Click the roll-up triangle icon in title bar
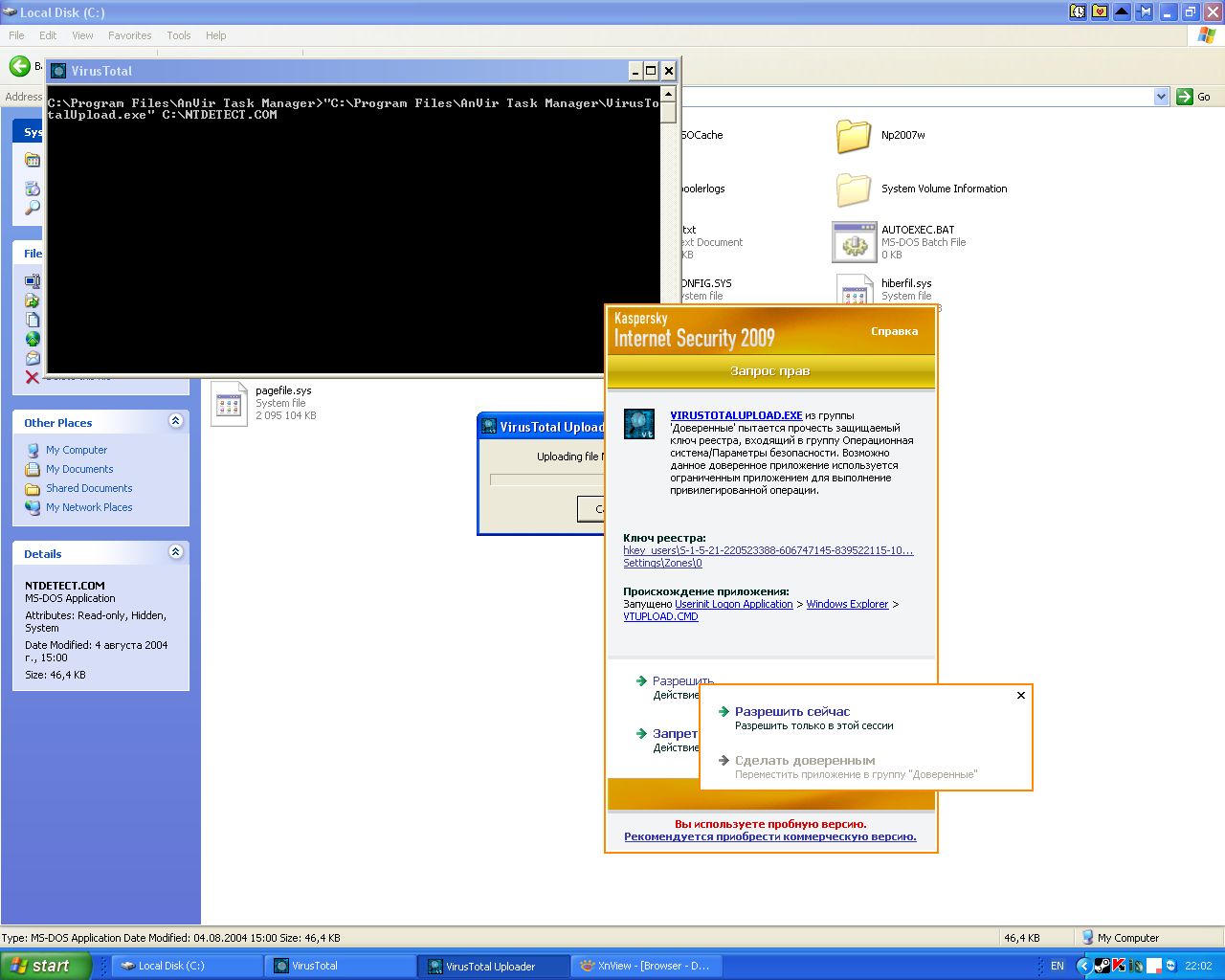Viewport: 1225px width, 980px height. pyautogui.click(x=1122, y=11)
